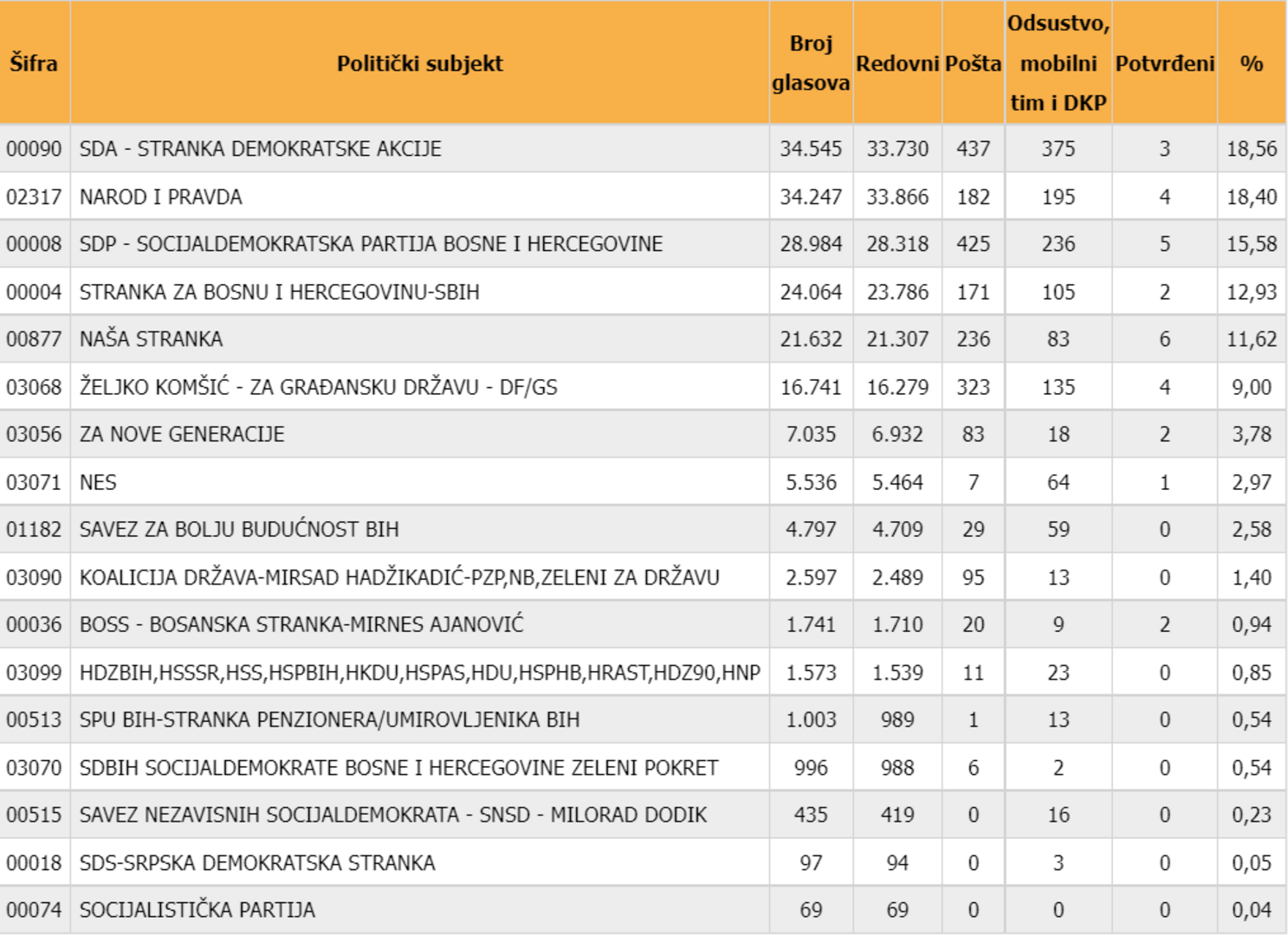
Task: Click party code 00008 for SDP
Action: point(34,244)
